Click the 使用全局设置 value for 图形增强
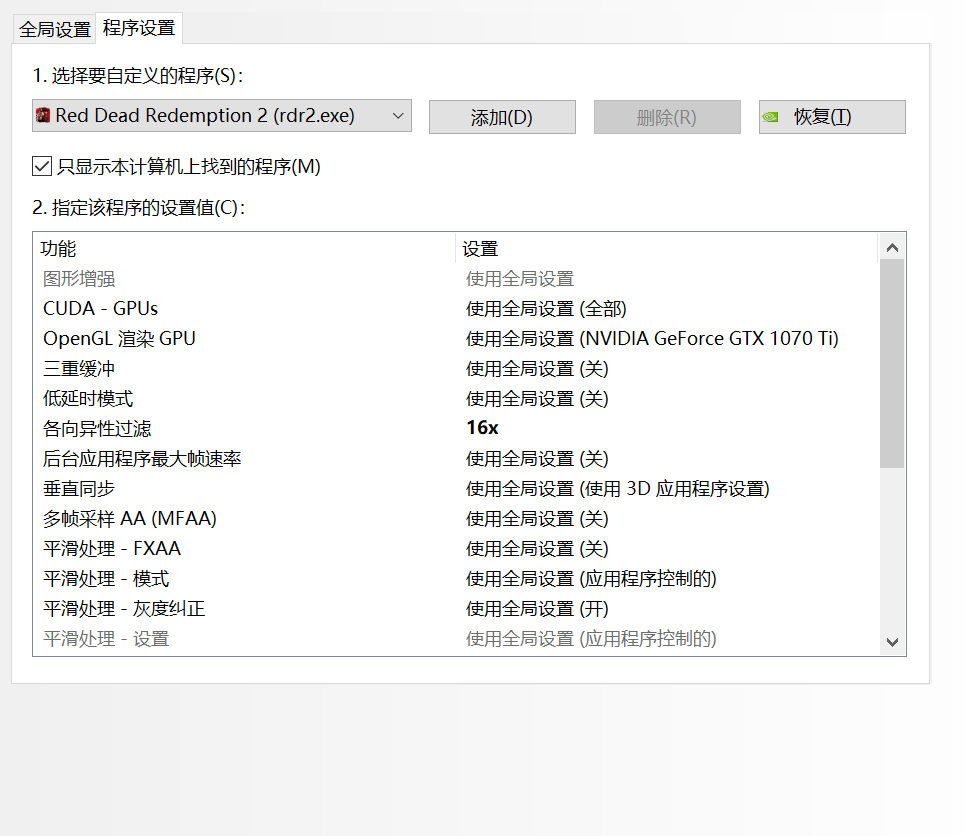This screenshot has height=836, width=965. [520, 279]
